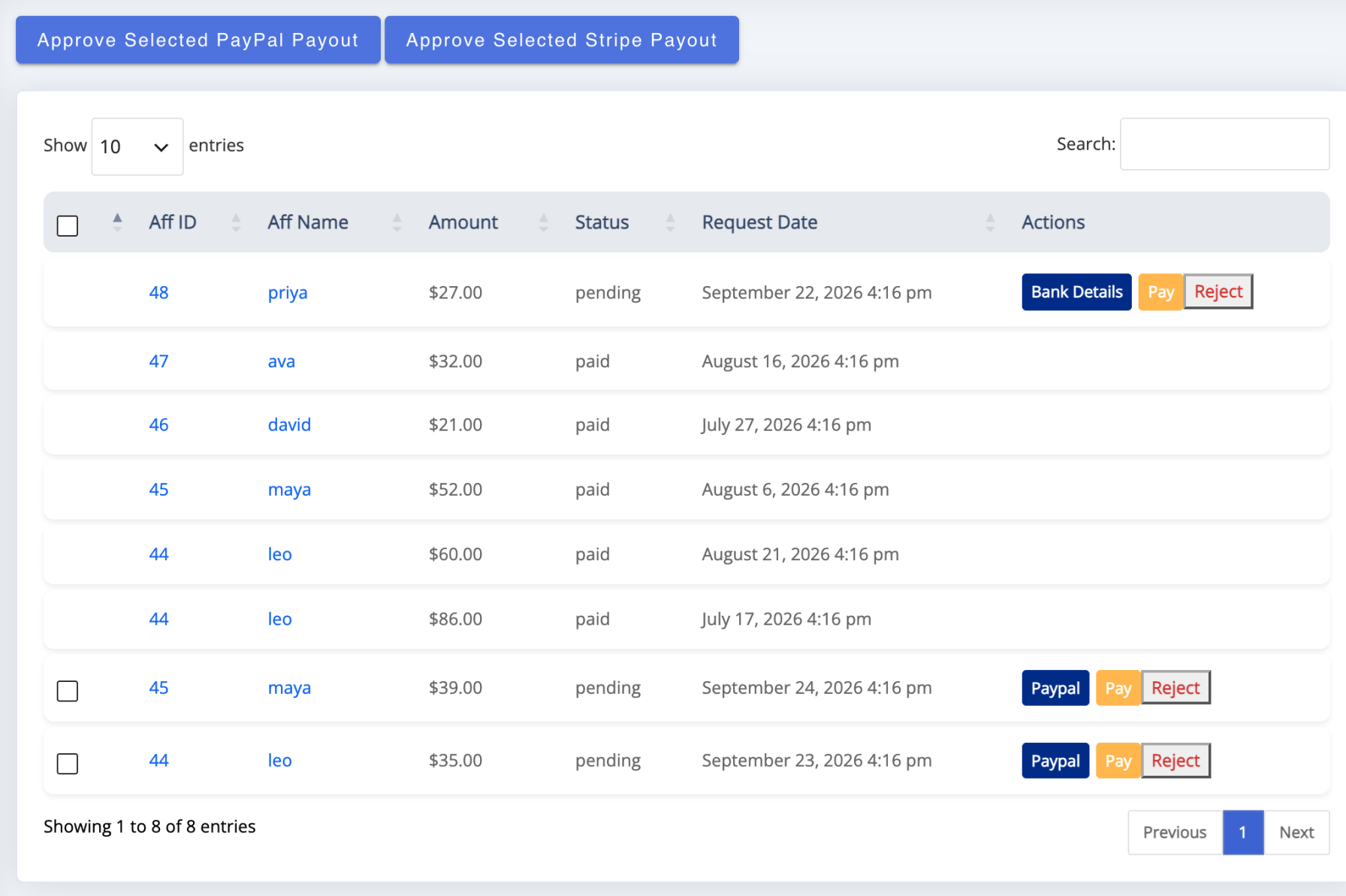Open affiliate name ava link
This screenshot has height=896, width=1346.
click(282, 361)
